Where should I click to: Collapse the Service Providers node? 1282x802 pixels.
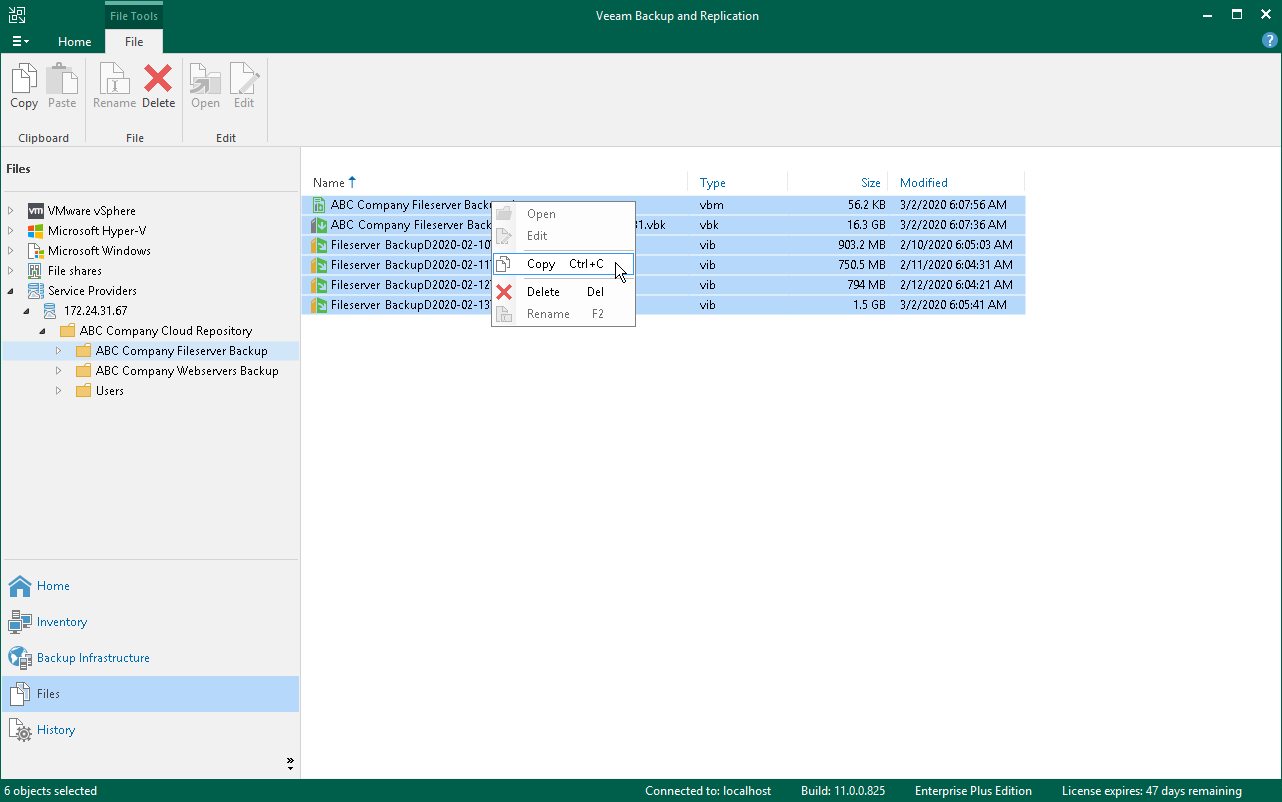11,291
